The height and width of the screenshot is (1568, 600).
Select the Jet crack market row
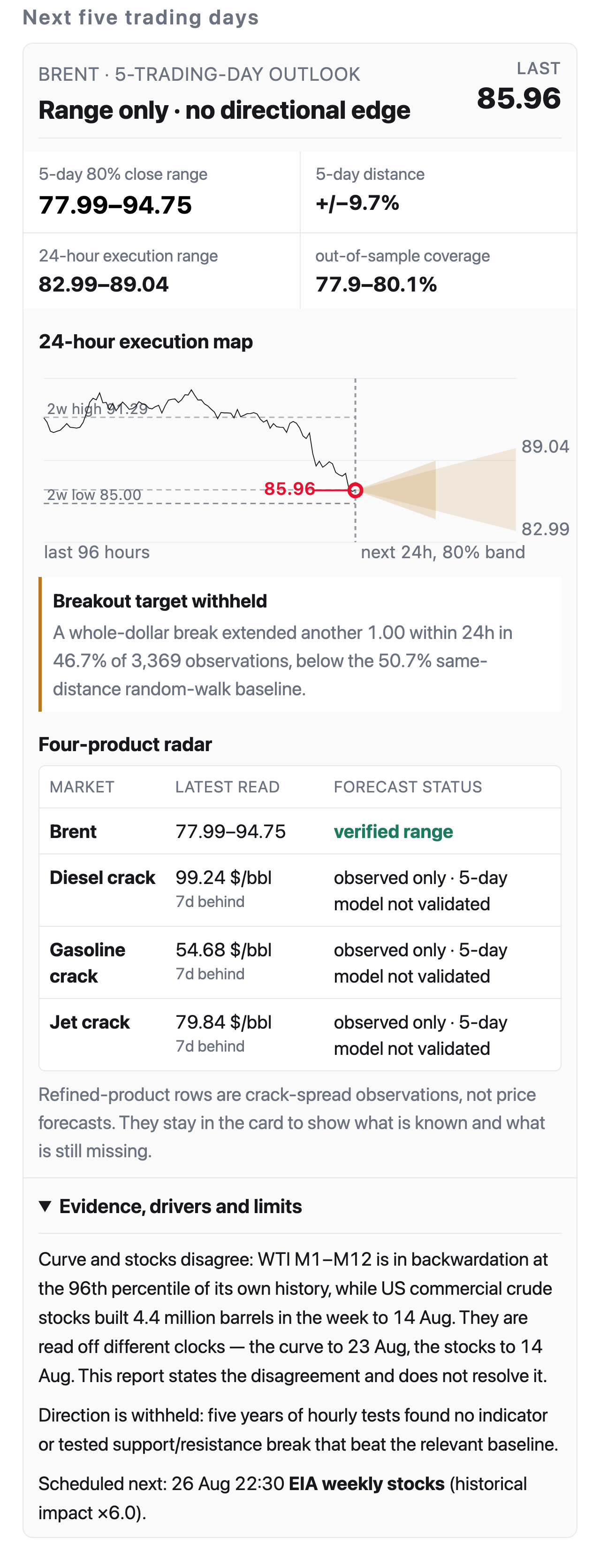coord(300,1034)
